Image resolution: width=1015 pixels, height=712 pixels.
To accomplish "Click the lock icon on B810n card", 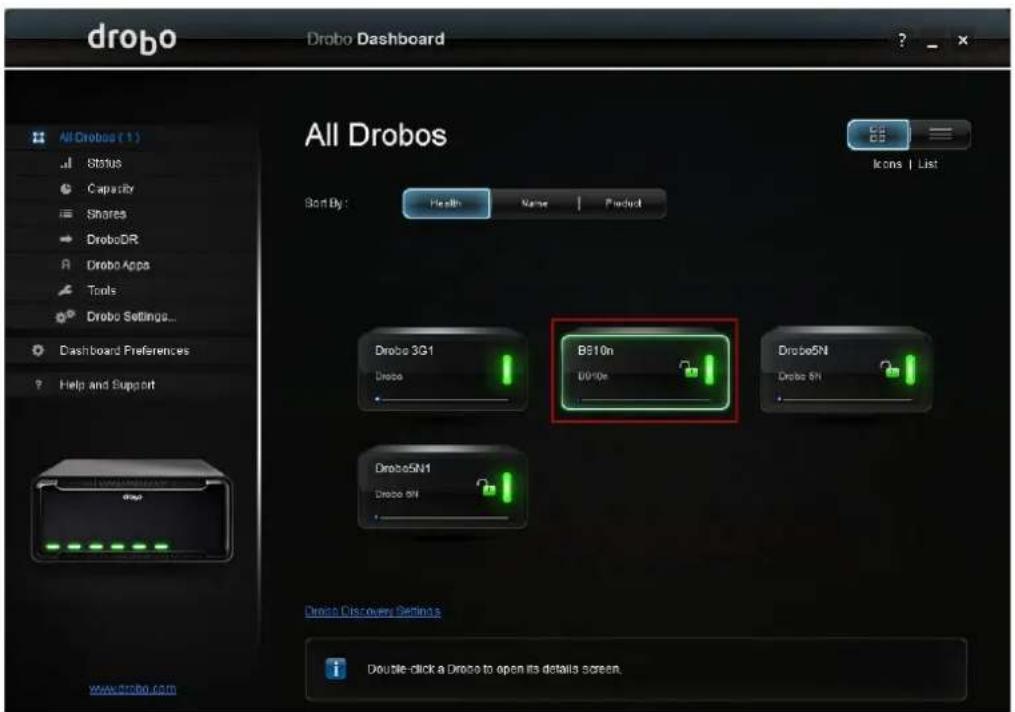I will (689, 369).
